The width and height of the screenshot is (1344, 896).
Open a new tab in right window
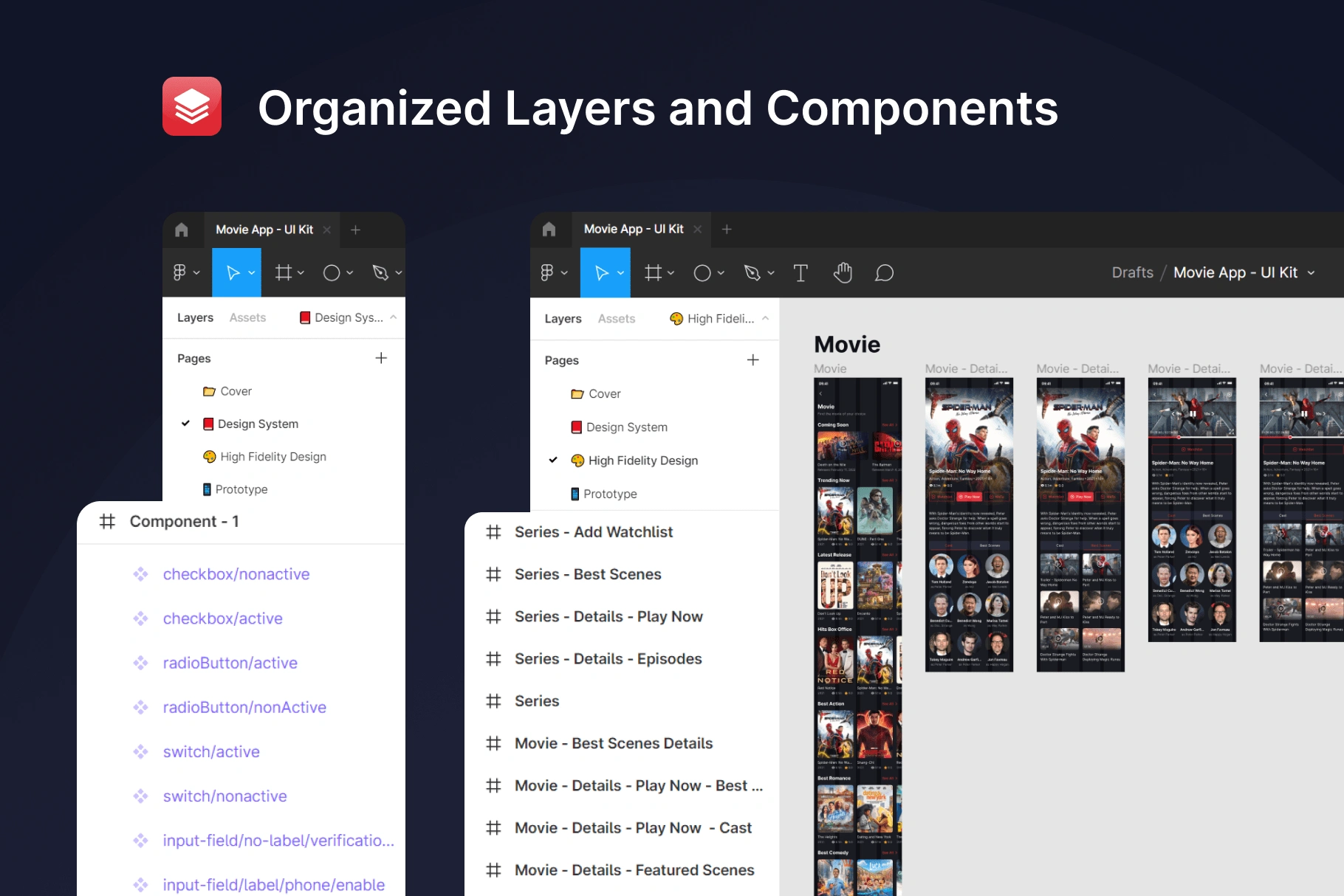point(727,229)
